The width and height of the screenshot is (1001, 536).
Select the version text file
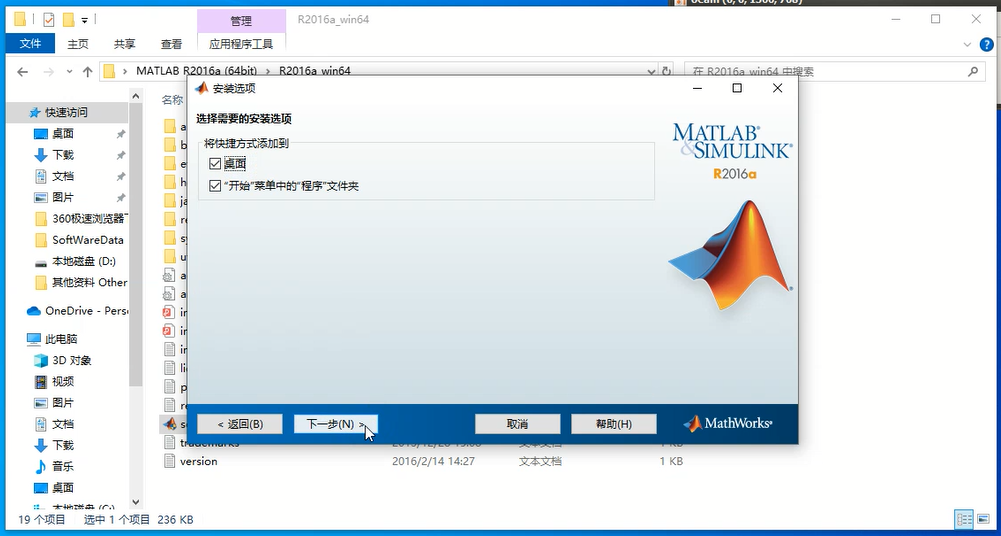pos(199,461)
